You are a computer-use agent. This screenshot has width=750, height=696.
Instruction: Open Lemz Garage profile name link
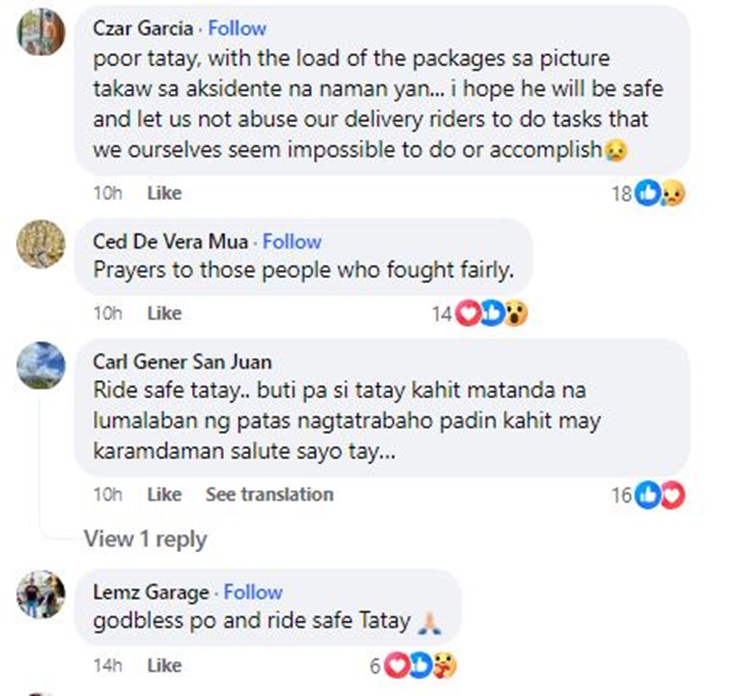click(151, 592)
